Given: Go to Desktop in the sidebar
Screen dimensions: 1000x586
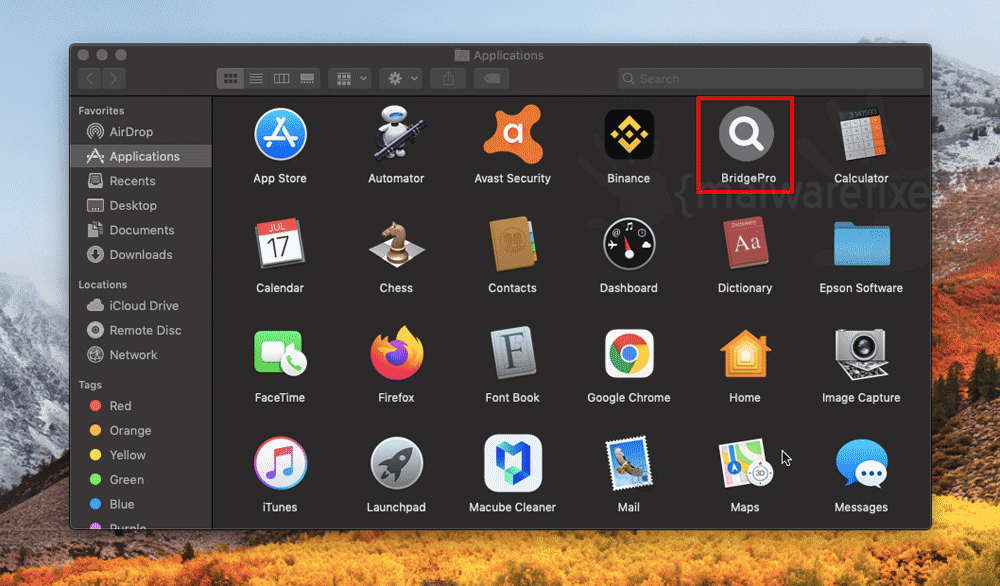Looking at the screenshot, I should coord(140,205).
